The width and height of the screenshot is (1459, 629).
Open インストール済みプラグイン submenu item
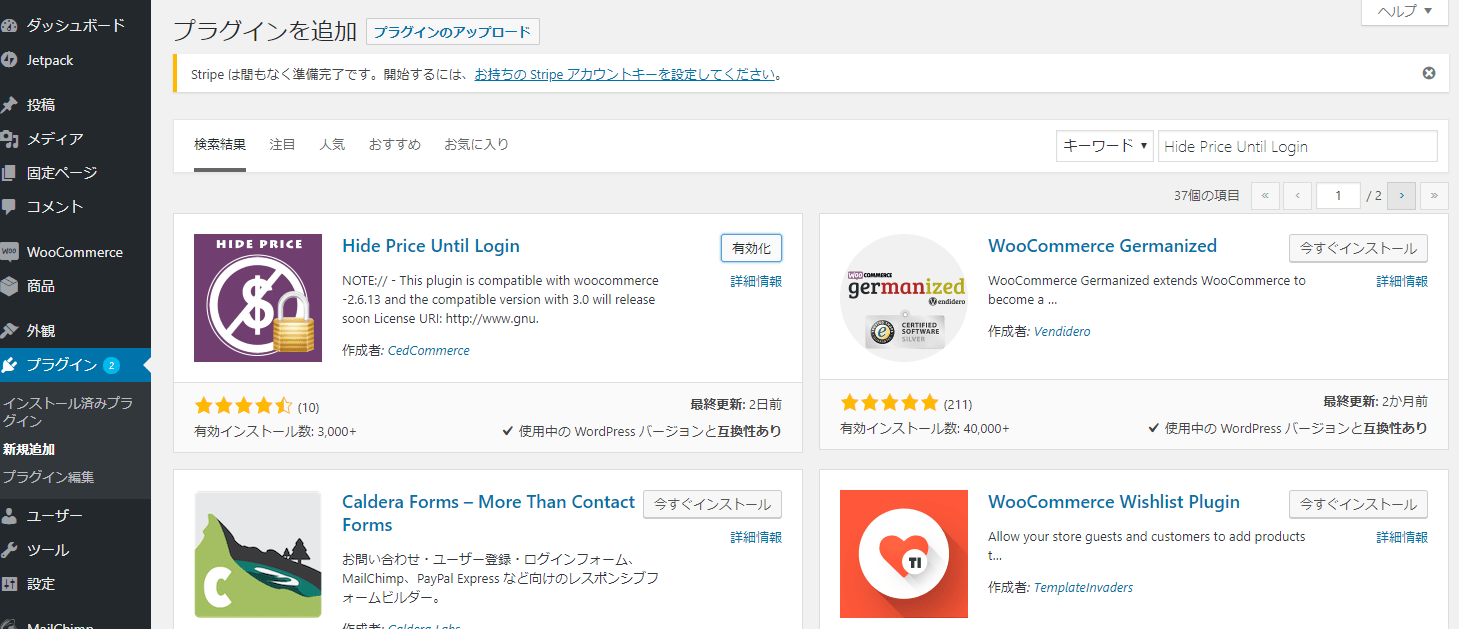(x=68, y=412)
